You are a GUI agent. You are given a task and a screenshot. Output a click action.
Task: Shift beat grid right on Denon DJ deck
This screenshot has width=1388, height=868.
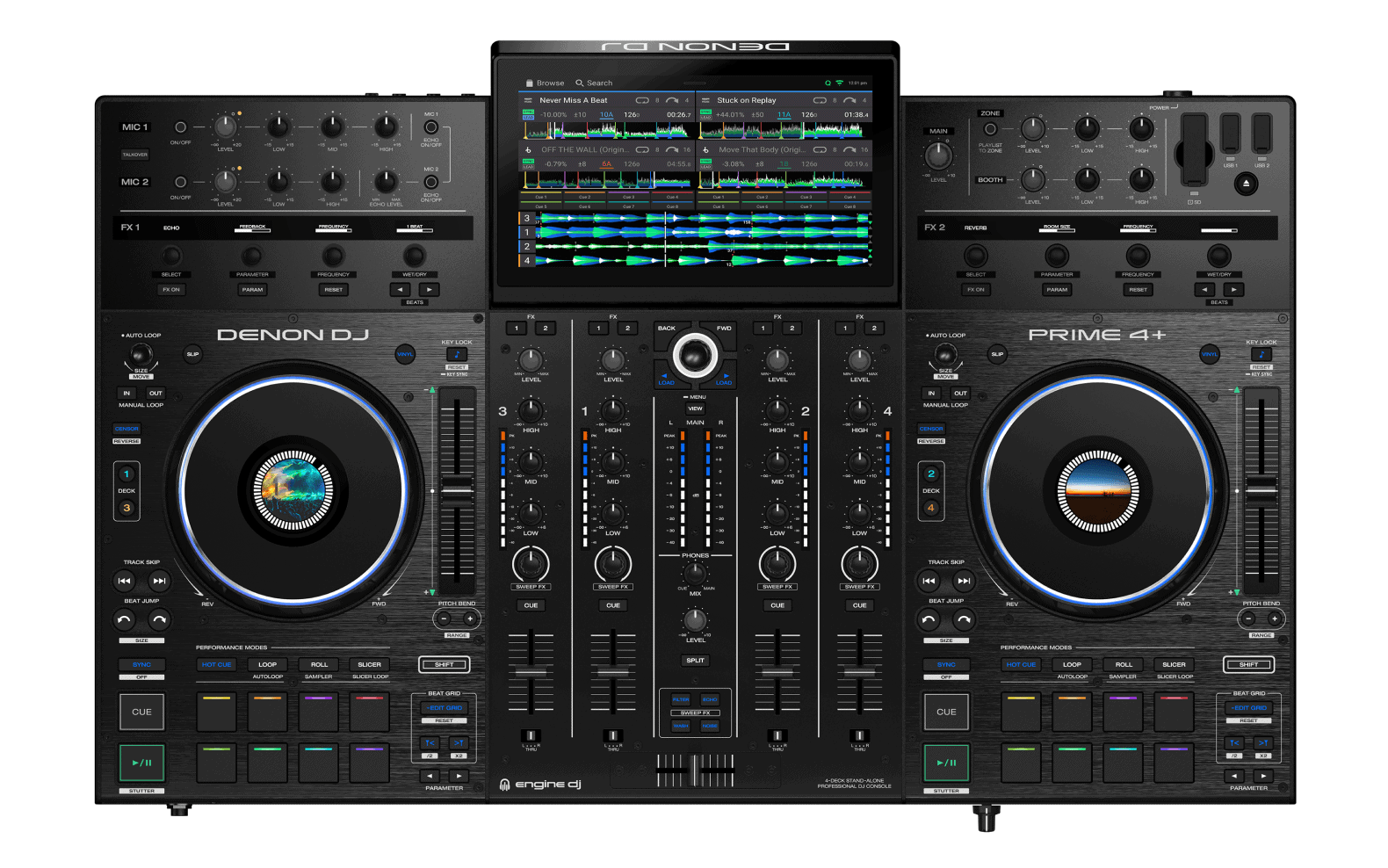point(459,743)
